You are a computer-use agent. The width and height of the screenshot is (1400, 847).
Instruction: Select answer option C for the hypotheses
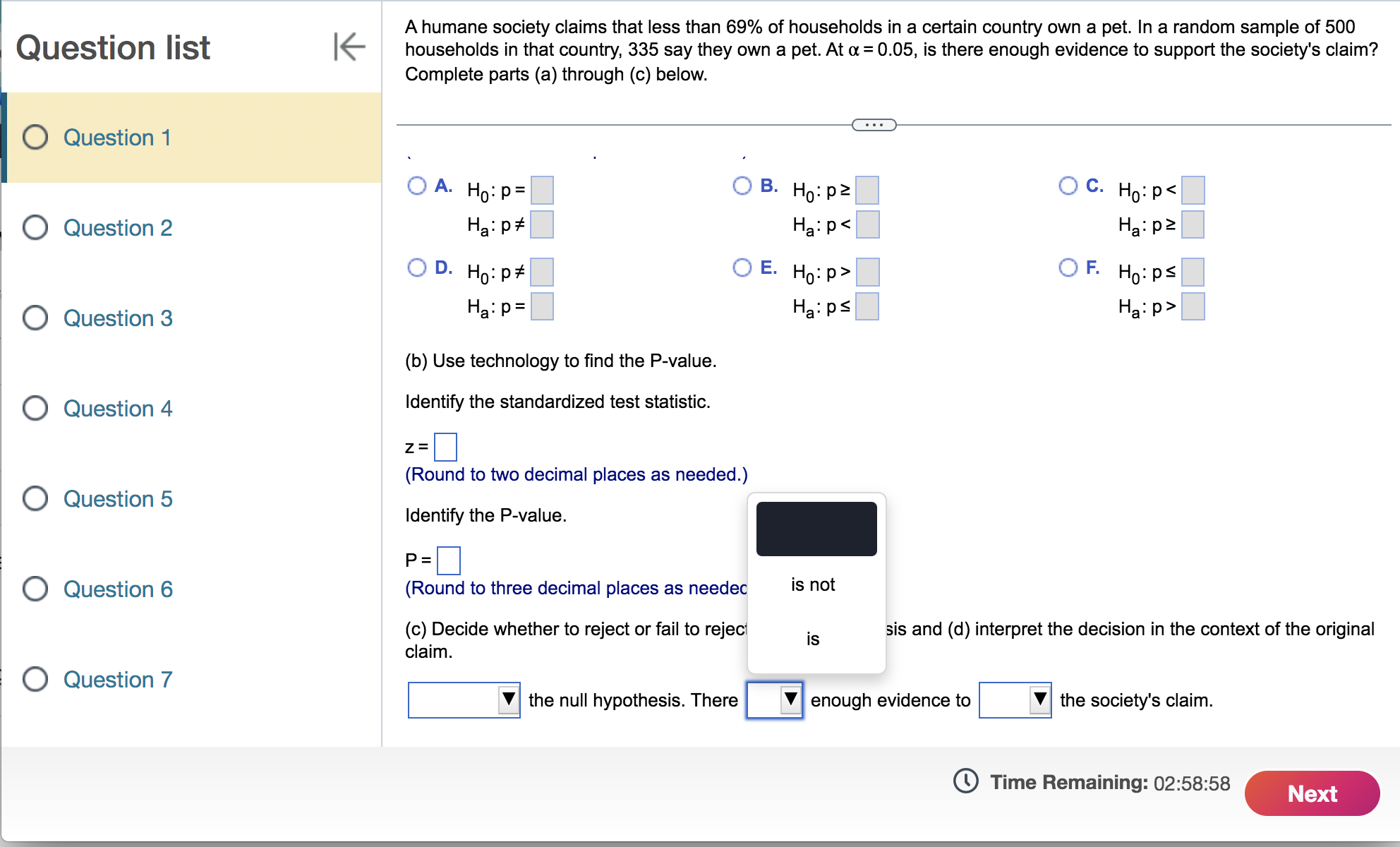tap(1068, 186)
